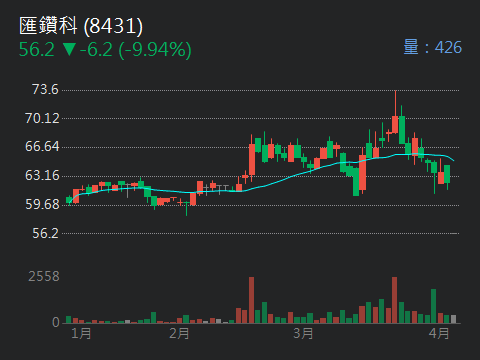Select the current price 56.2 value
480x360 pixels.
click(37, 50)
